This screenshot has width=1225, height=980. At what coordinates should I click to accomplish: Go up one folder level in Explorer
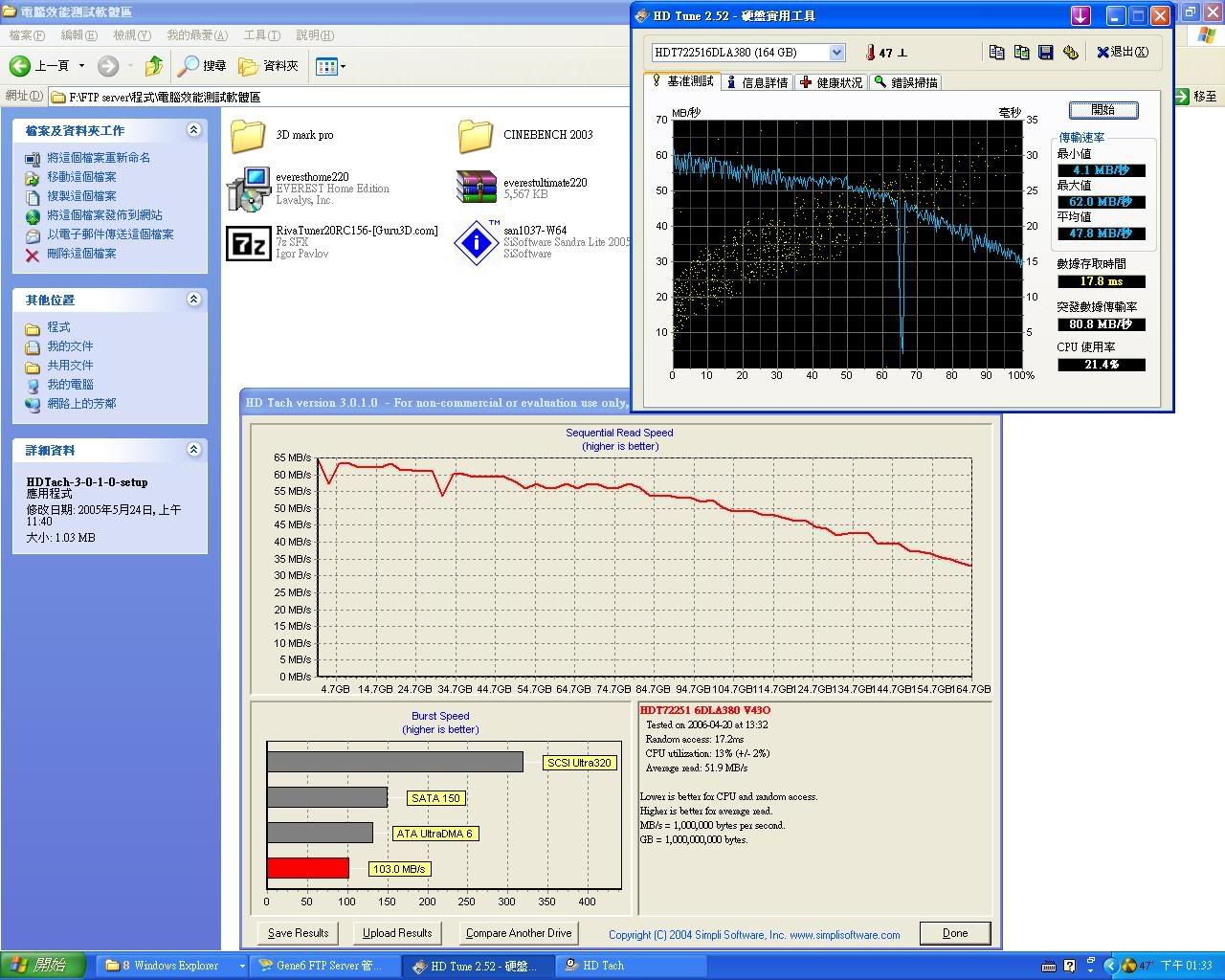pyautogui.click(x=153, y=65)
